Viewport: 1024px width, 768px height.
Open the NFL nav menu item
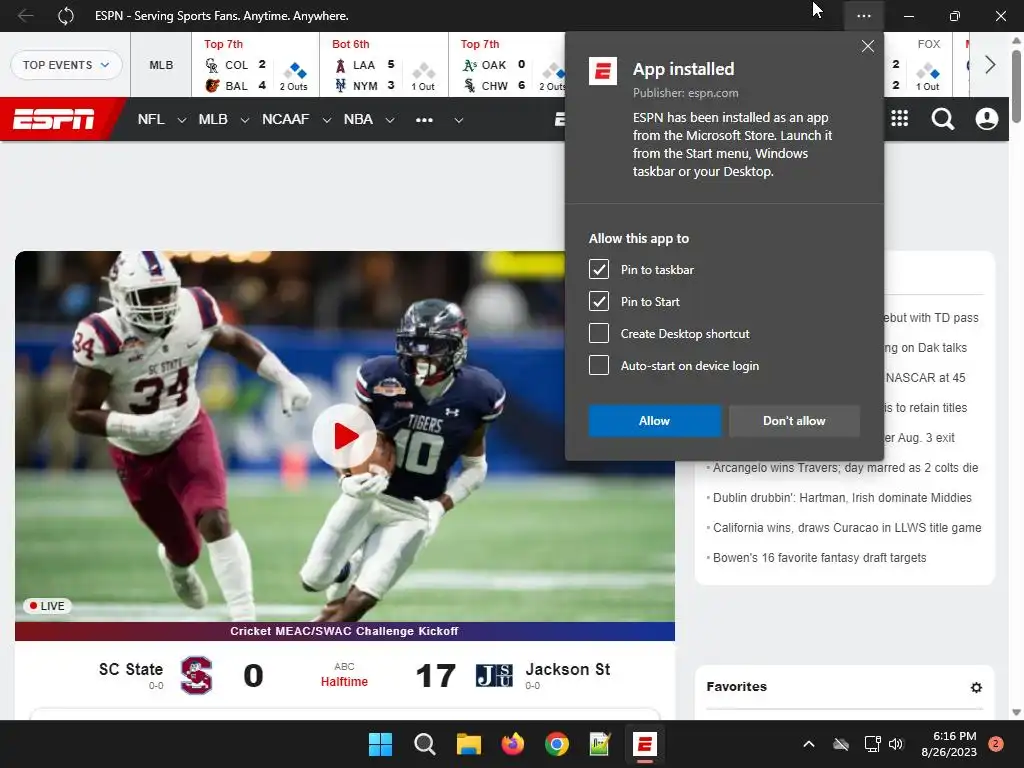(x=151, y=119)
